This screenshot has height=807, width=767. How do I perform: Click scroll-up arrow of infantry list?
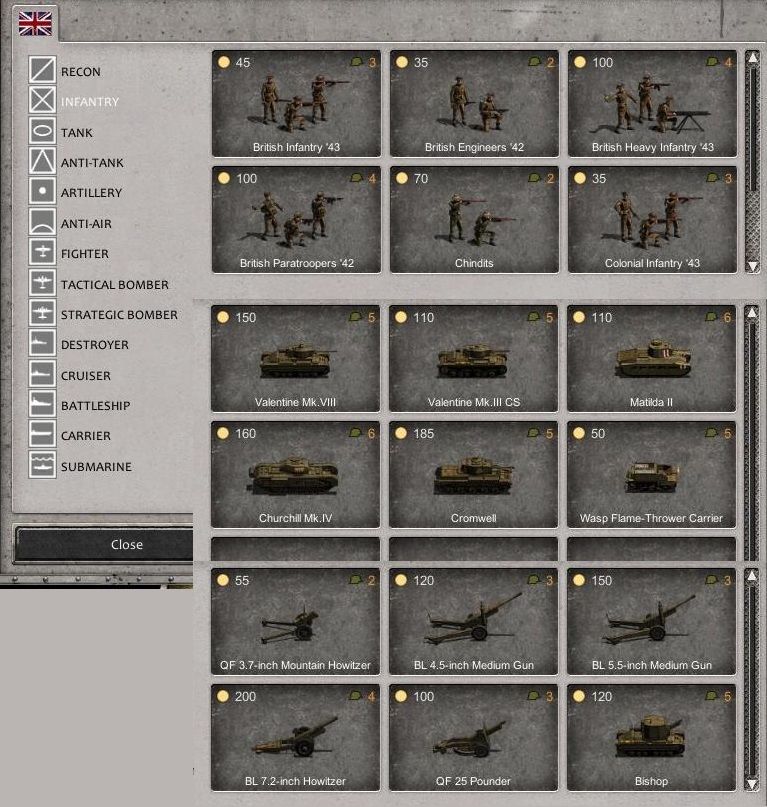point(753,58)
